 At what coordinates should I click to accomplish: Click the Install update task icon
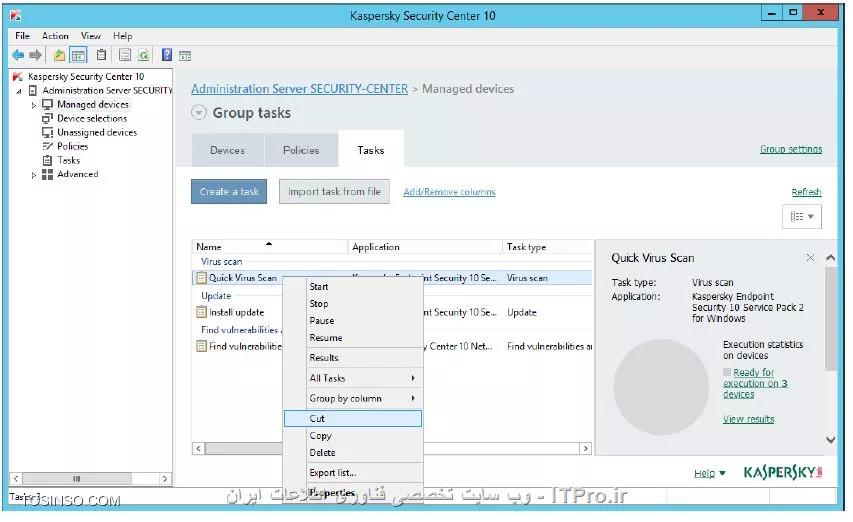click(201, 312)
